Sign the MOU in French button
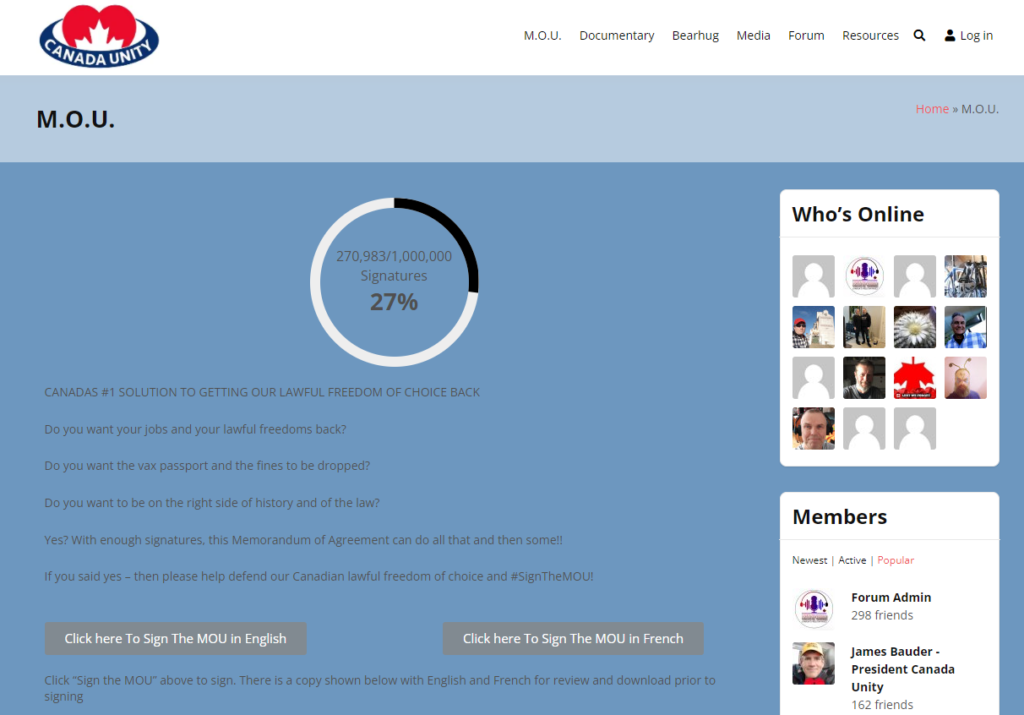Screen dimensions: 1024x715 [x=573, y=638]
